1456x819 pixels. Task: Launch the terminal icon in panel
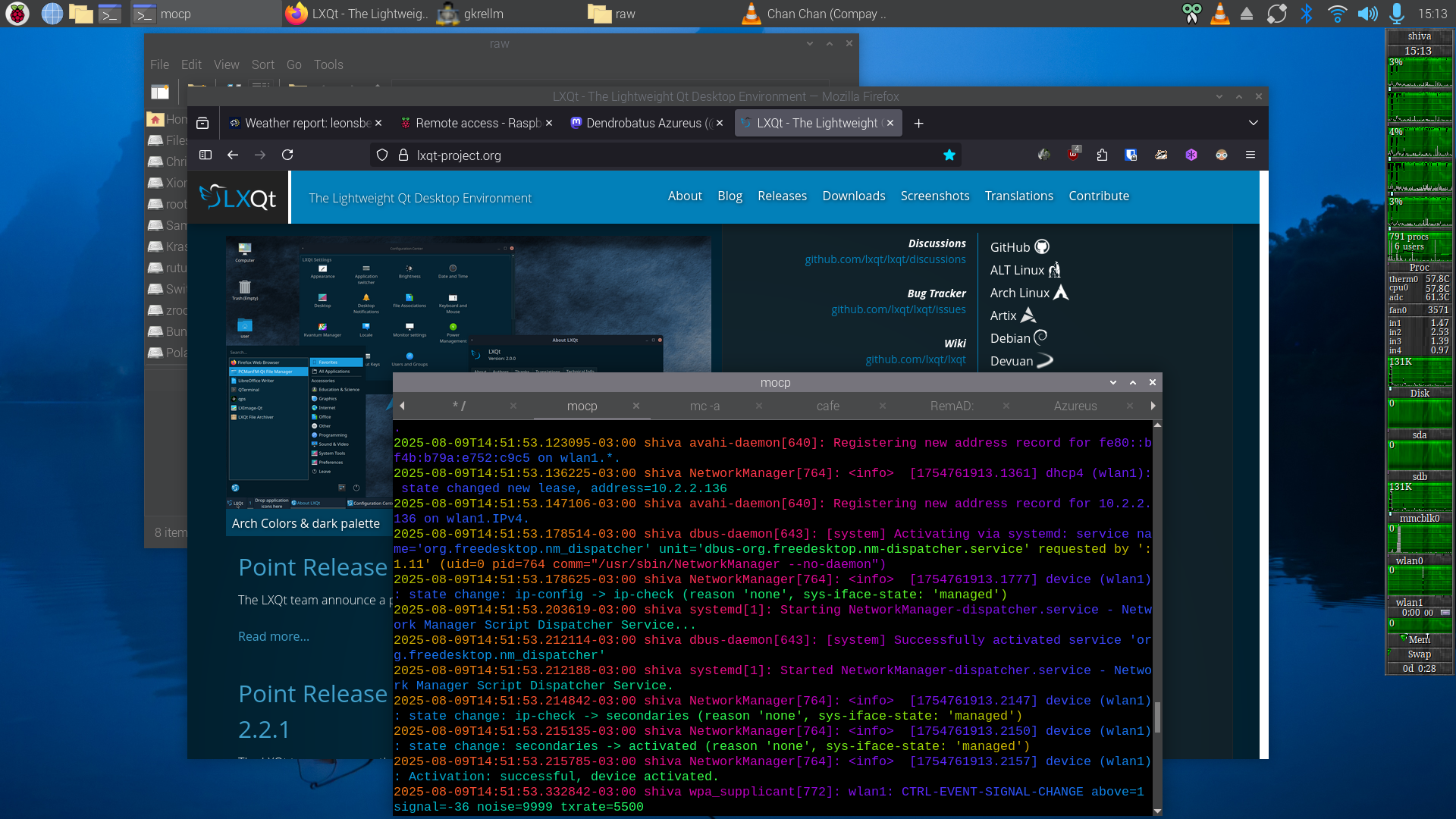[x=109, y=14]
